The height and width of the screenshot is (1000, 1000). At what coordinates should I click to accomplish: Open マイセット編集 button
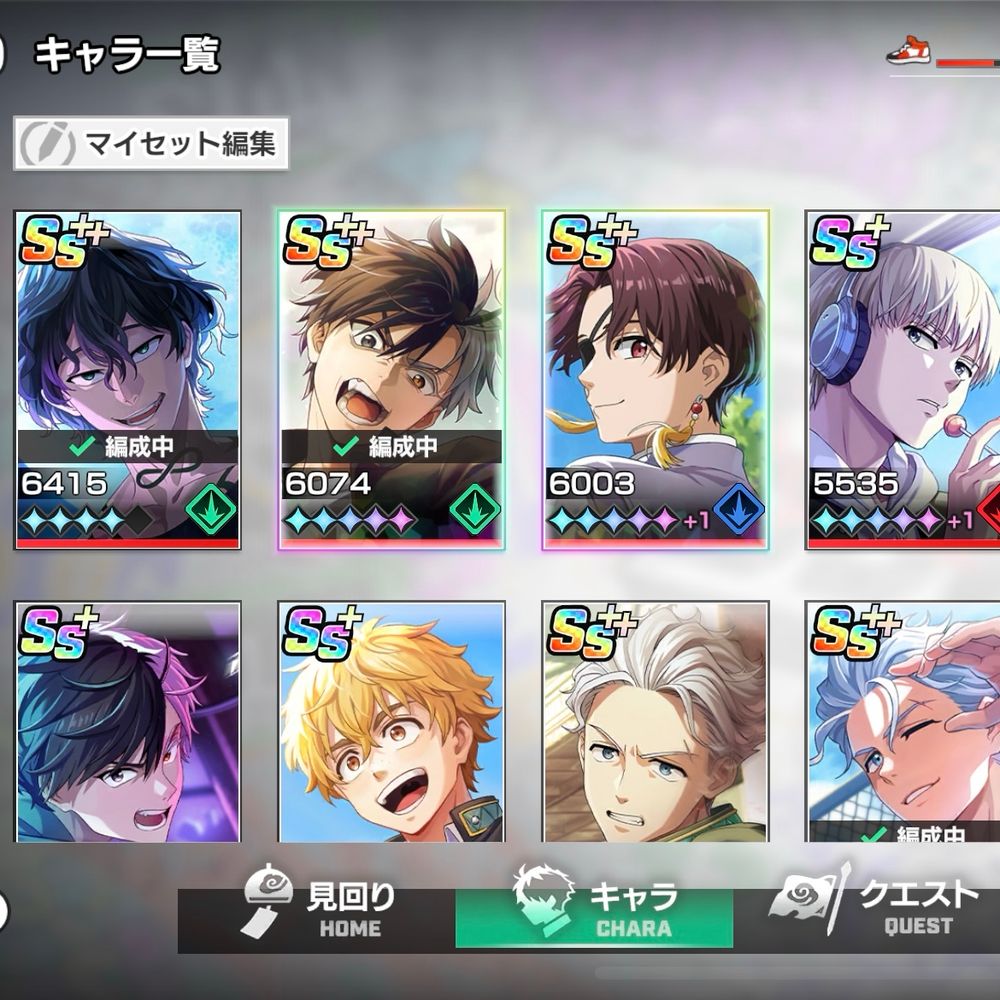pyautogui.click(x=151, y=143)
